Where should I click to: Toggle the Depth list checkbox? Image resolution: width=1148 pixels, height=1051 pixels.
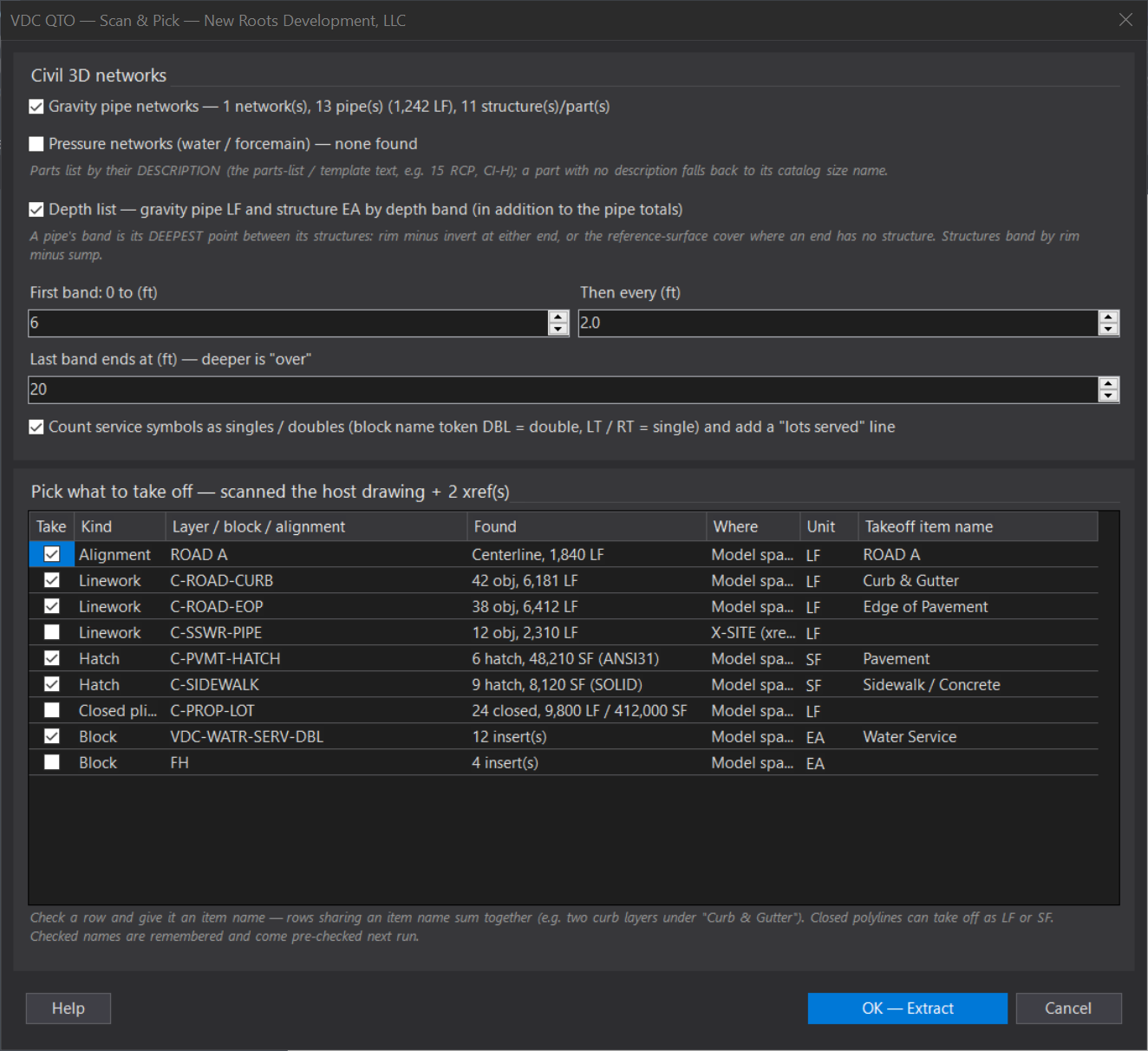tap(36, 210)
